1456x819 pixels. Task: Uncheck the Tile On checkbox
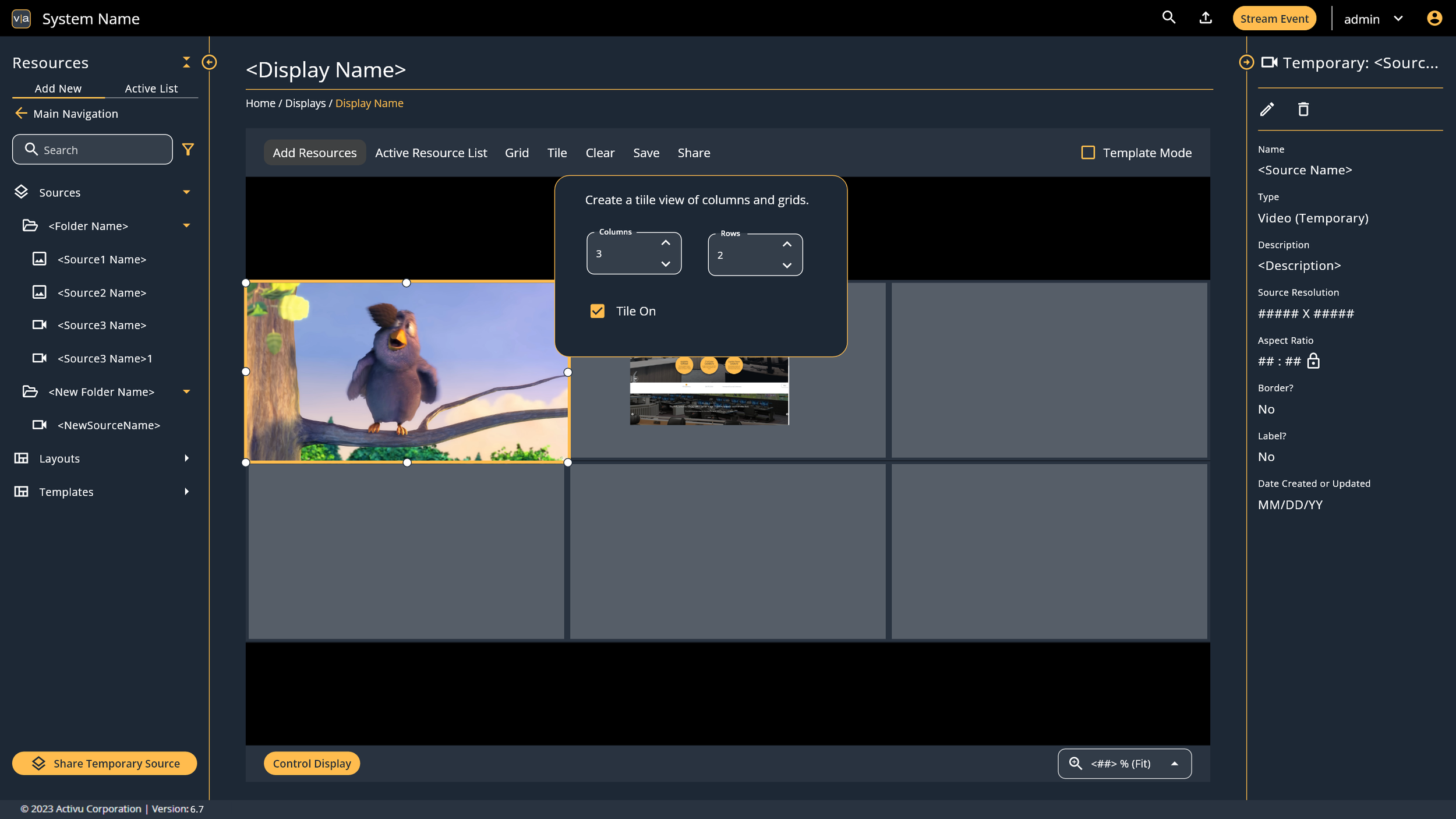(x=597, y=311)
